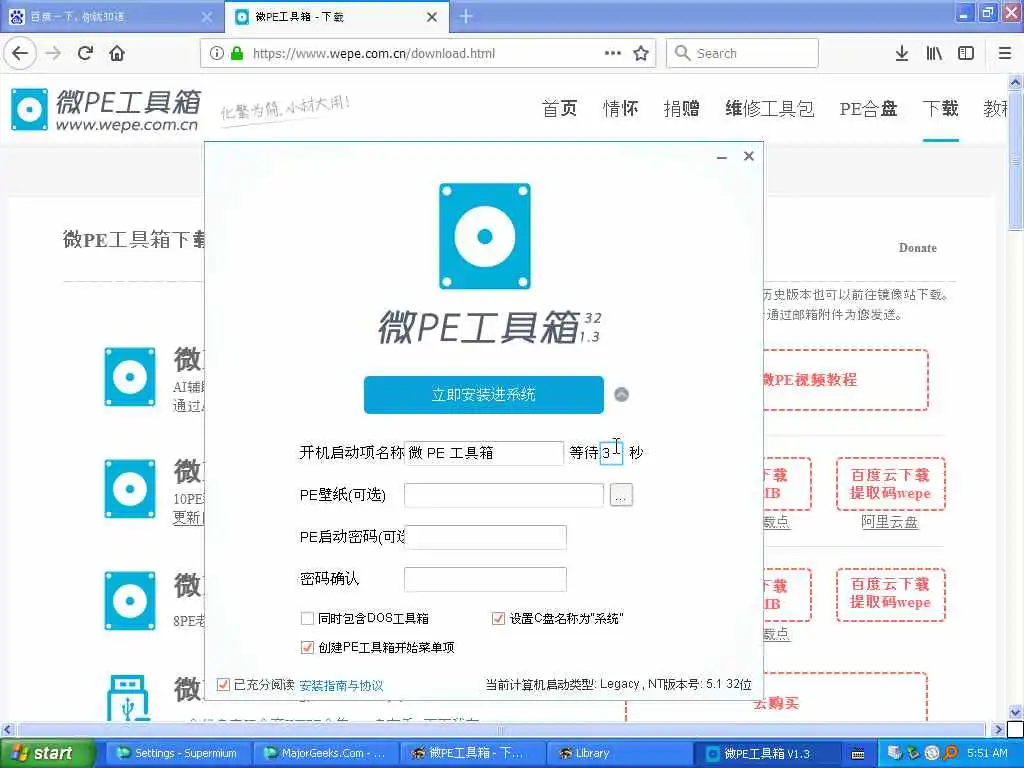The image size is (1024, 768).
Task: Go back using the browser back arrow
Action: 20,53
